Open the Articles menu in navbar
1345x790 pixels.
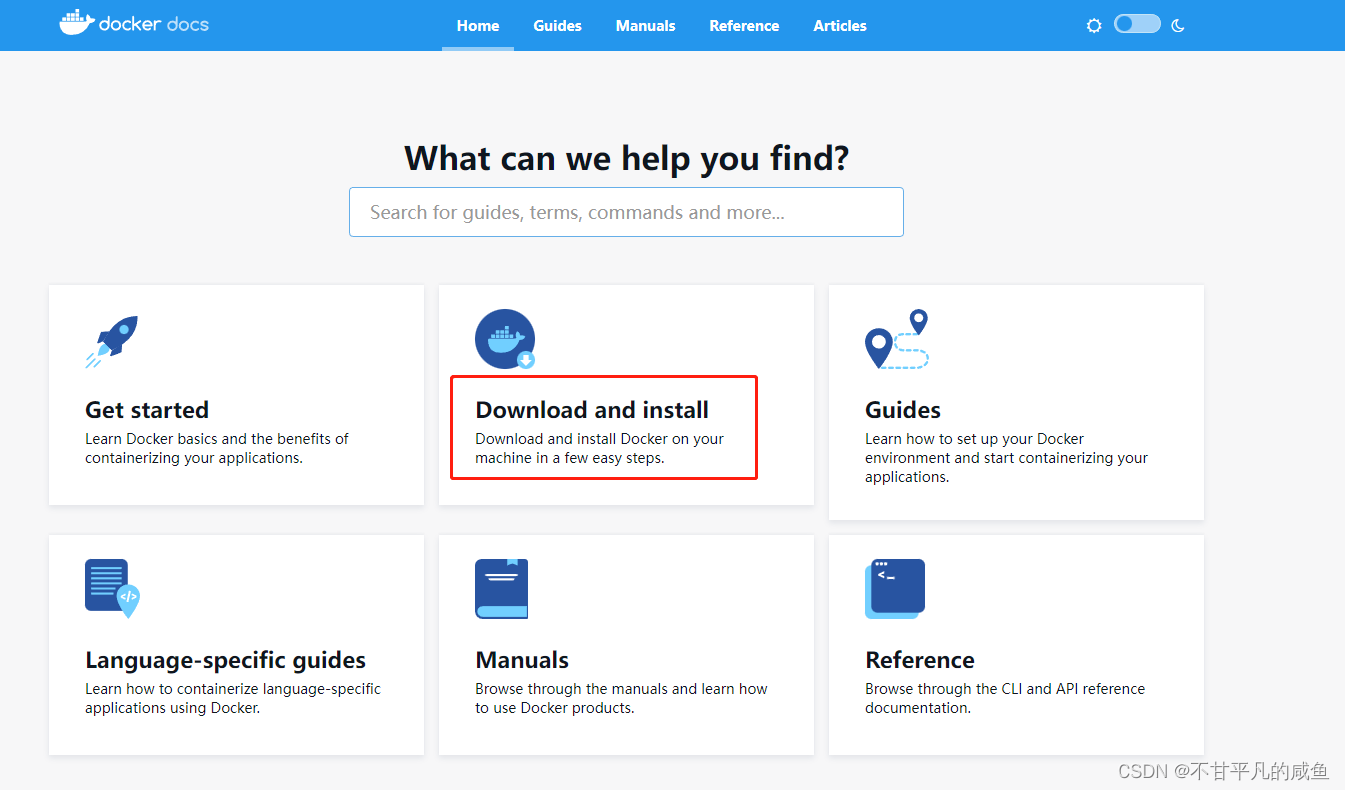coord(840,26)
